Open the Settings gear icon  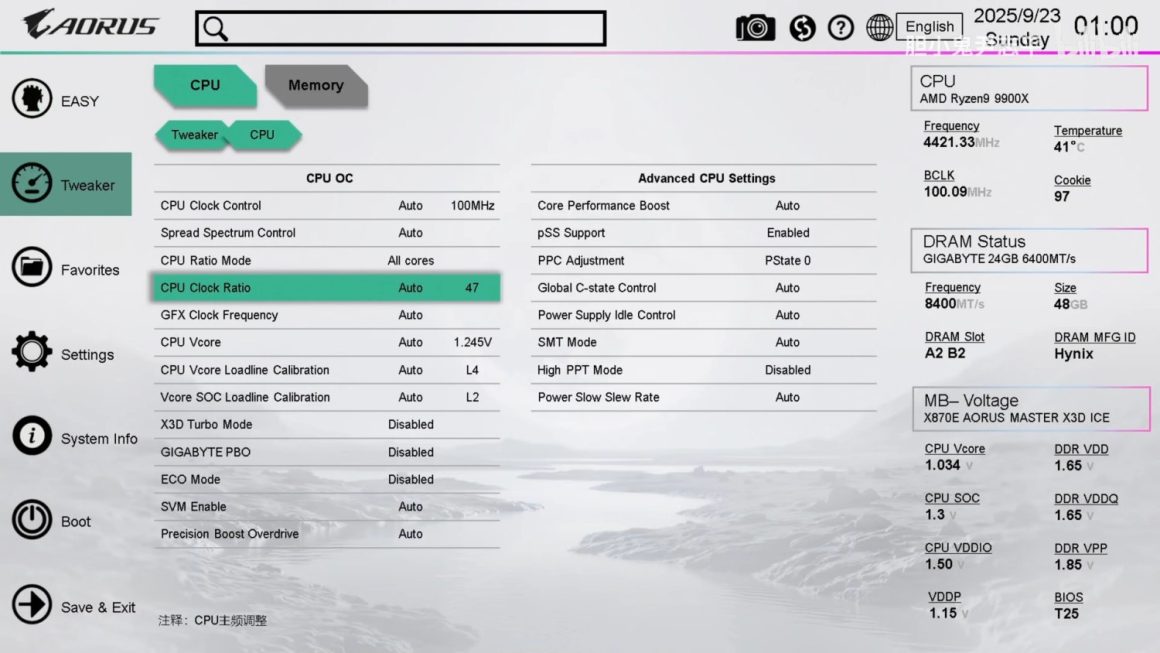tap(32, 353)
